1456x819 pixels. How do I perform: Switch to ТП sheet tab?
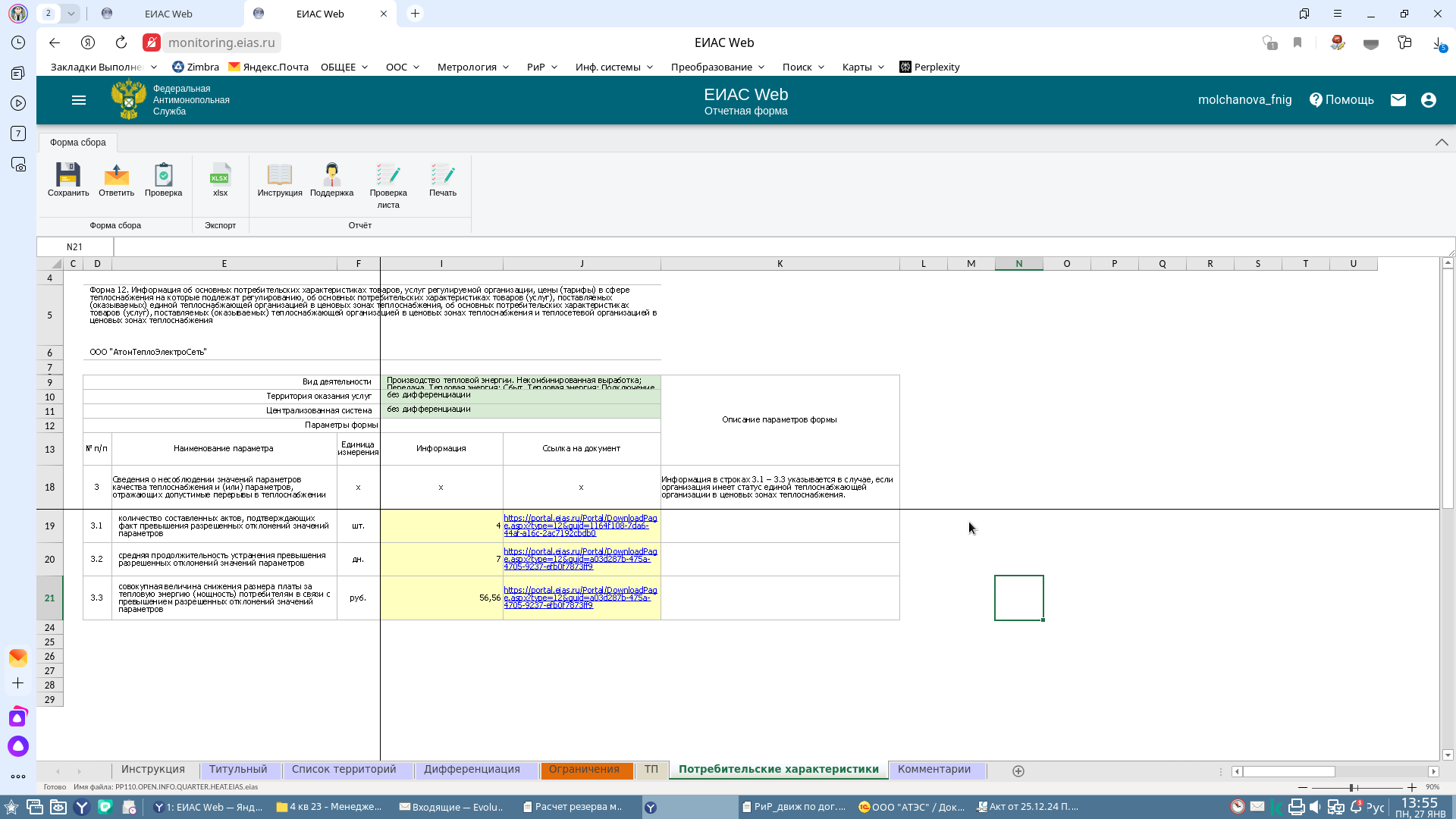coord(651,770)
